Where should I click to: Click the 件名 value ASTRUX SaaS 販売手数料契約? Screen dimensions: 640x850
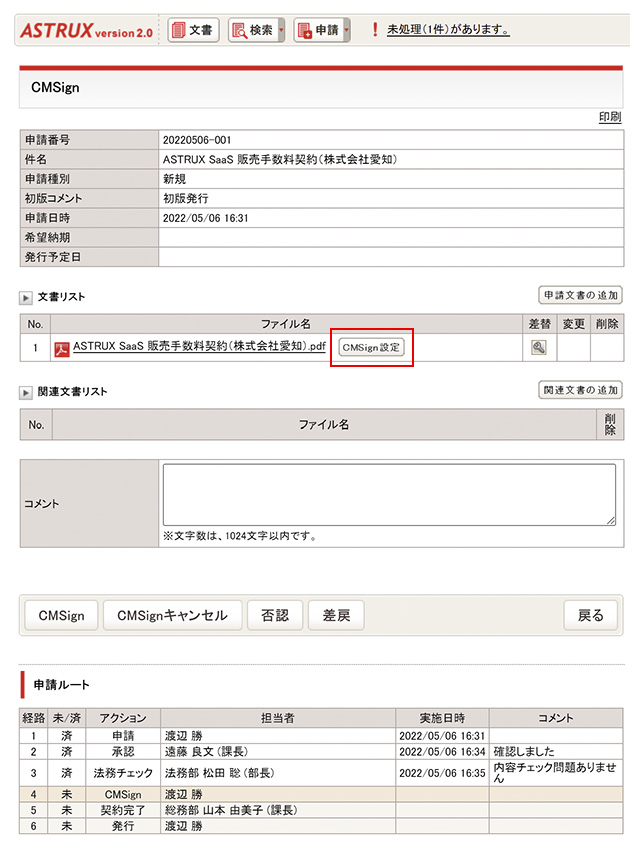(280, 160)
